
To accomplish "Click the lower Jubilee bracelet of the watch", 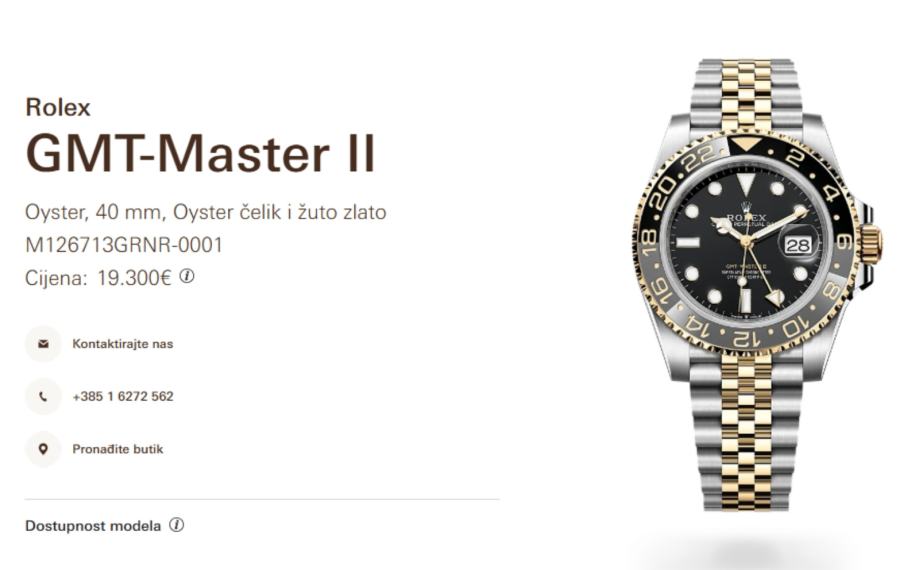I will 746,432.
